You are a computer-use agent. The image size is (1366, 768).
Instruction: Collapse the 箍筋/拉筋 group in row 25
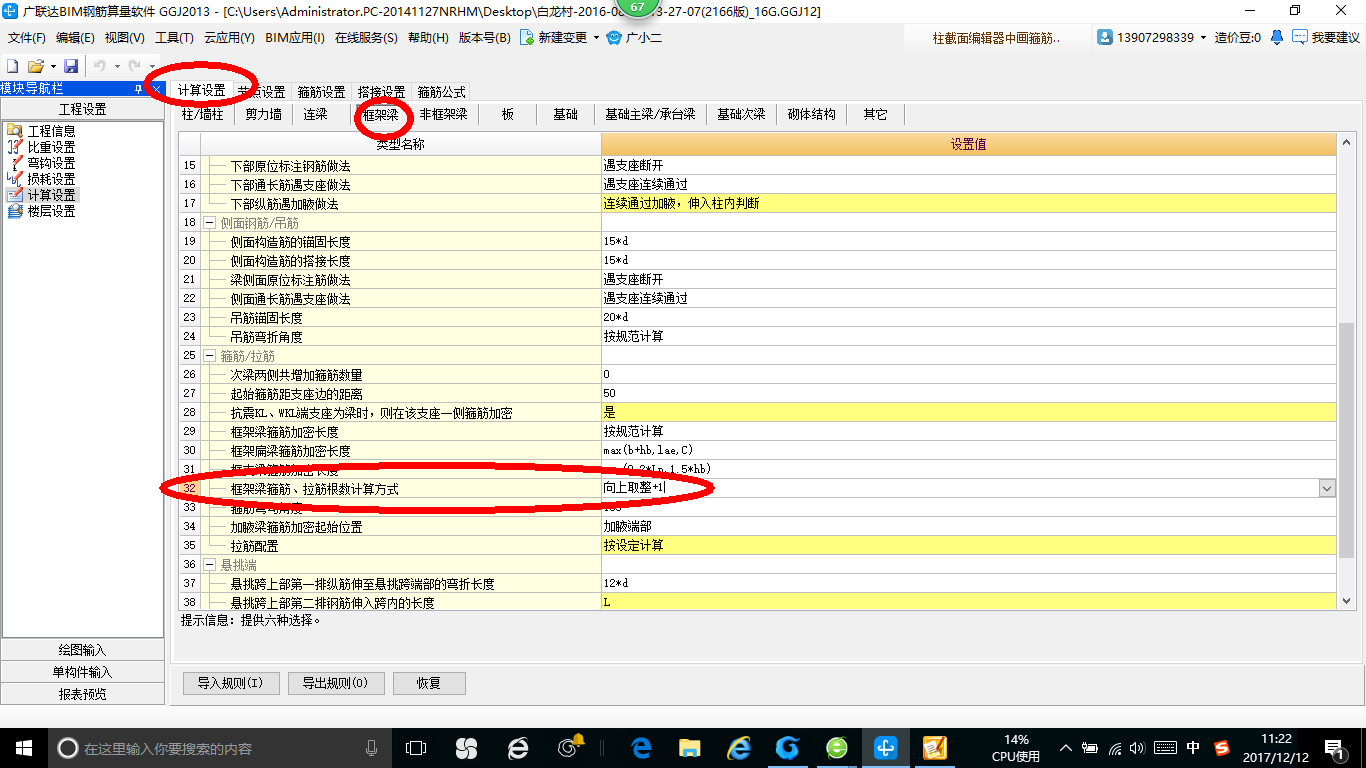tap(210, 355)
